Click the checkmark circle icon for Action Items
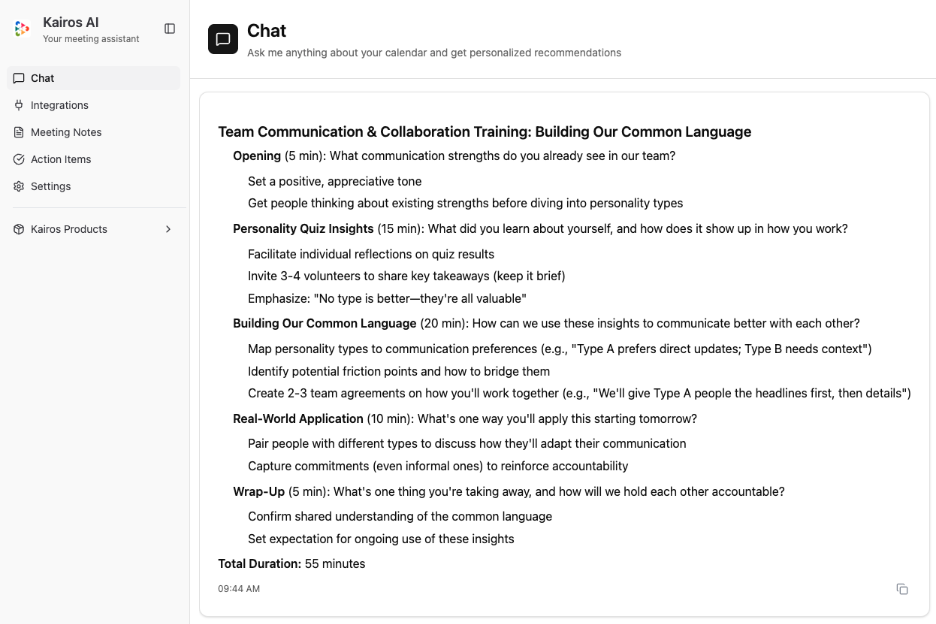 click(19, 159)
